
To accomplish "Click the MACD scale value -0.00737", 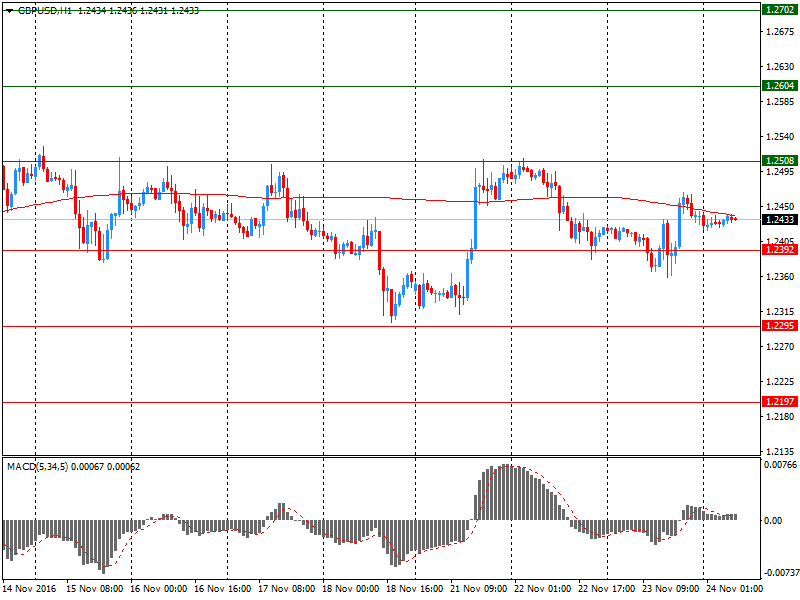I will point(781,573).
